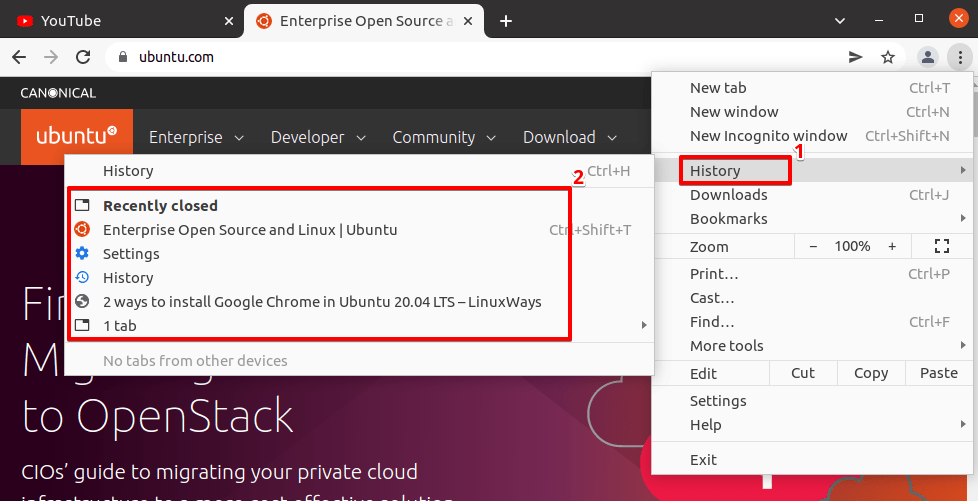The height and width of the screenshot is (501, 978).
Task: Expand the 1 tab submenu entry
Action: [x=359, y=325]
